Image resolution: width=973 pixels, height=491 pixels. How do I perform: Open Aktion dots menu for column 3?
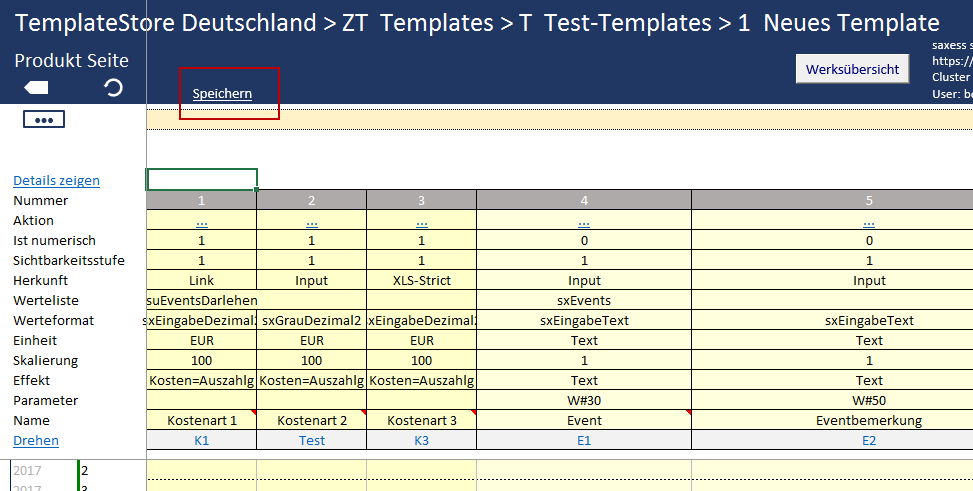pyautogui.click(x=422, y=221)
